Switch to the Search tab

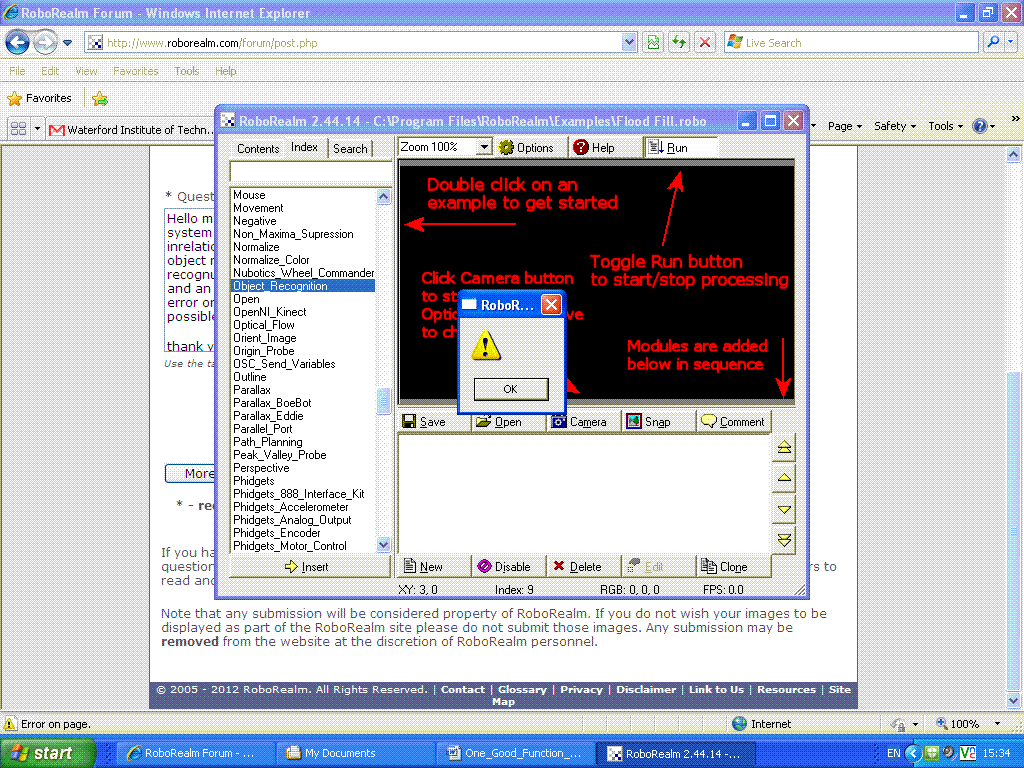click(x=350, y=148)
